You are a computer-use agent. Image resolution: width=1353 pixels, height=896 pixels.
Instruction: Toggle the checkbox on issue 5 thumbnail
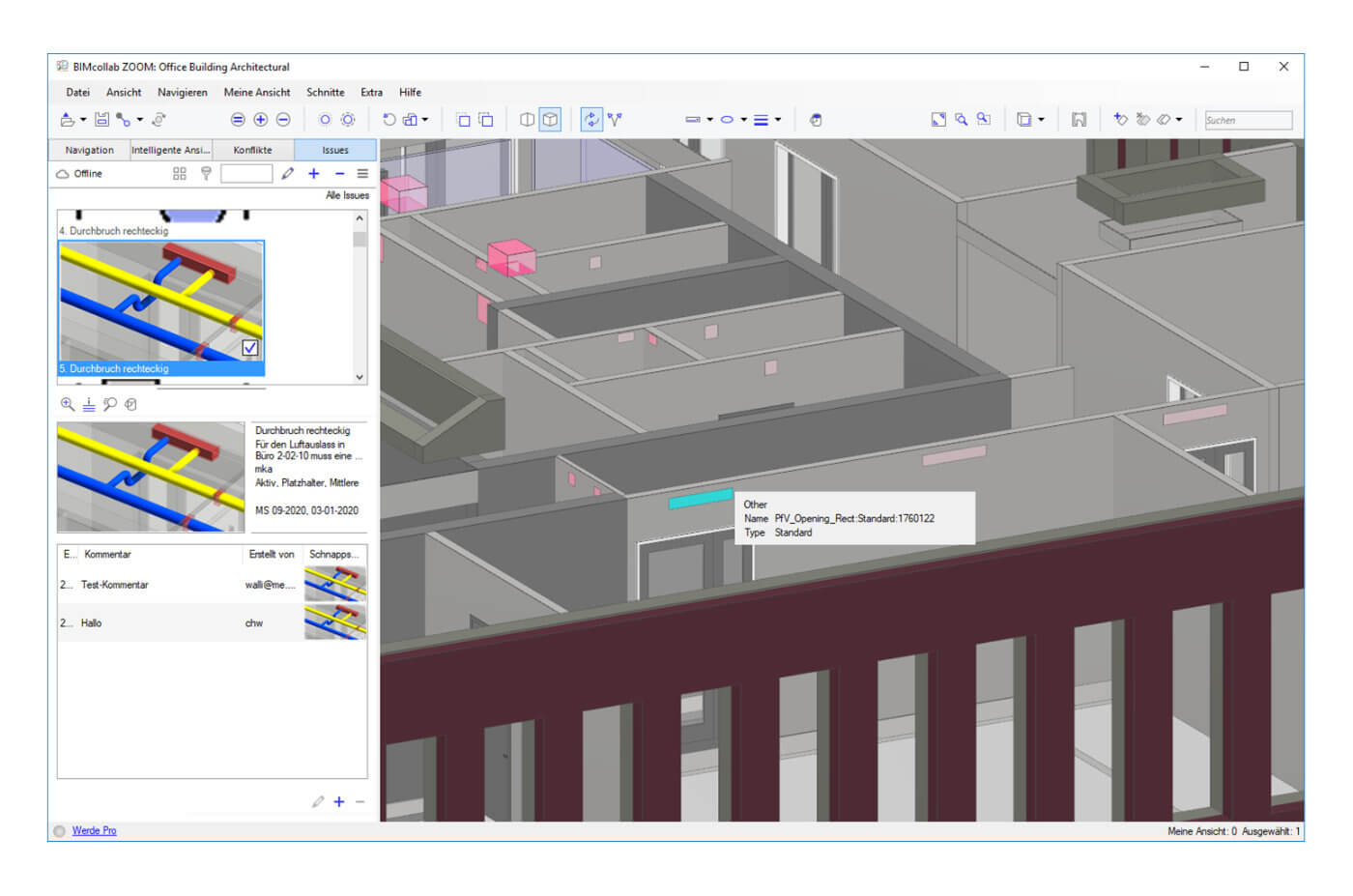[x=248, y=347]
